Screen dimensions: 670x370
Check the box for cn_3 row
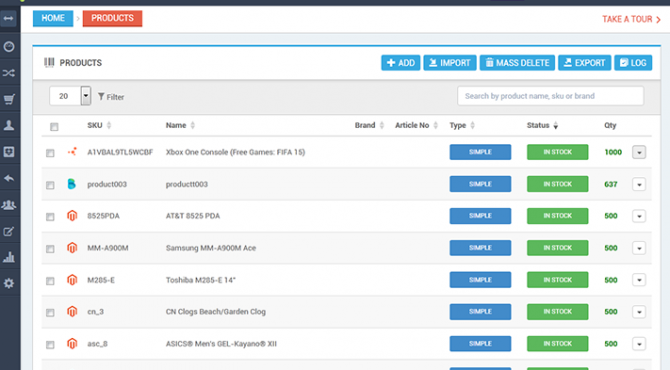pos(50,313)
